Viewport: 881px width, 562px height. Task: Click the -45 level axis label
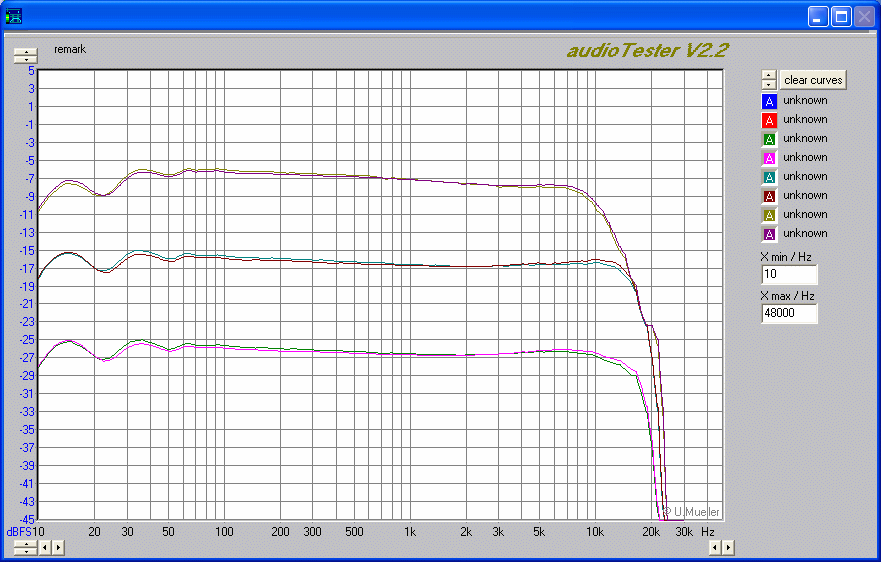click(26, 519)
